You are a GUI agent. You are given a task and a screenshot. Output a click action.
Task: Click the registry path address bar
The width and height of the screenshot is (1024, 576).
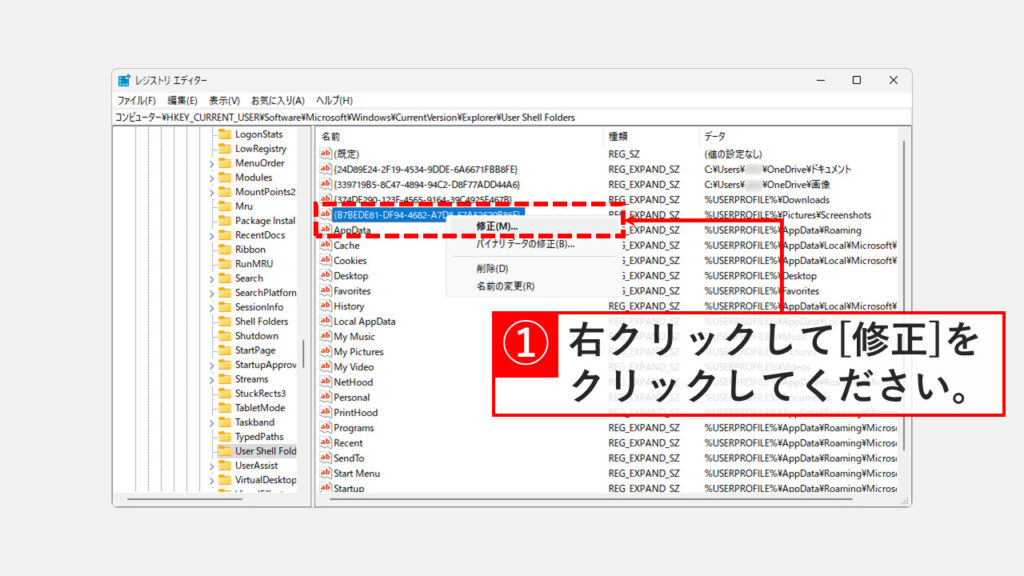(x=500, y=117)
